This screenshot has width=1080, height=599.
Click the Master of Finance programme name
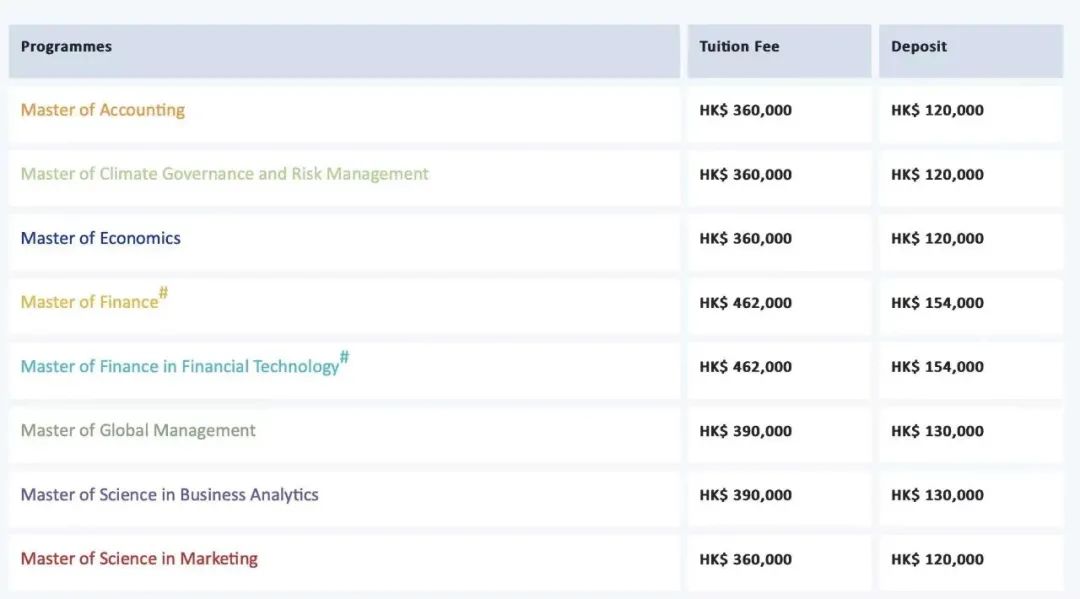[x=89, y=302]
